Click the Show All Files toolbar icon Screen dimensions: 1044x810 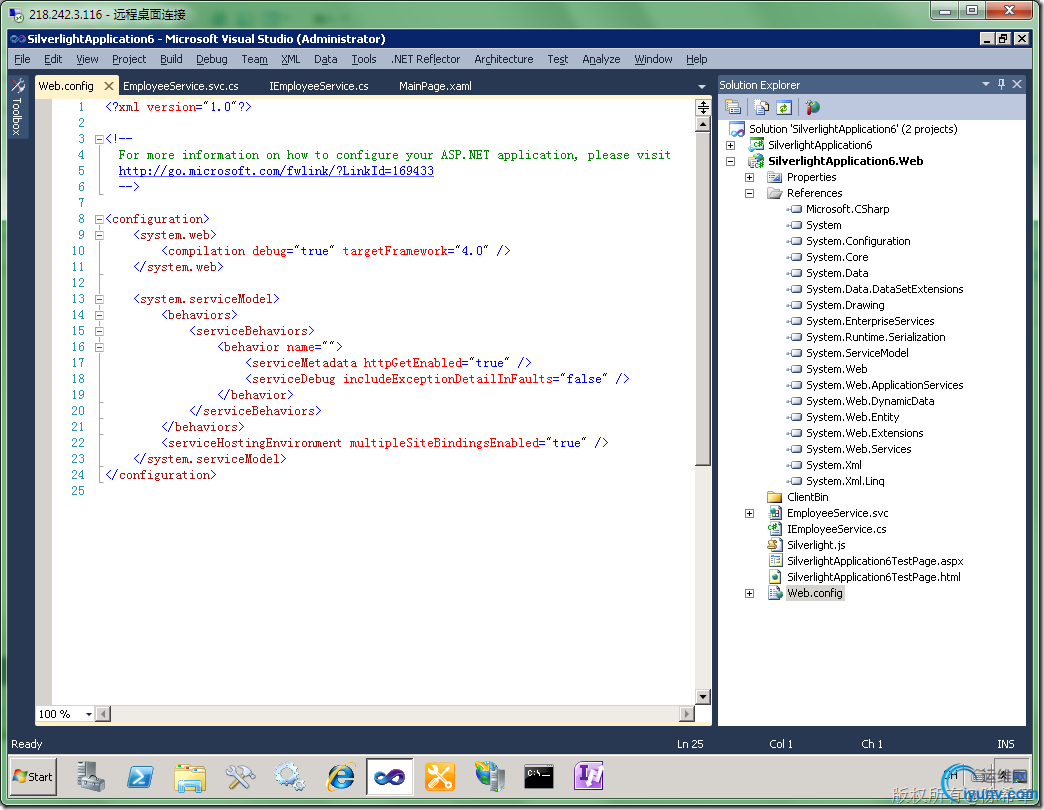pos(762,107)
